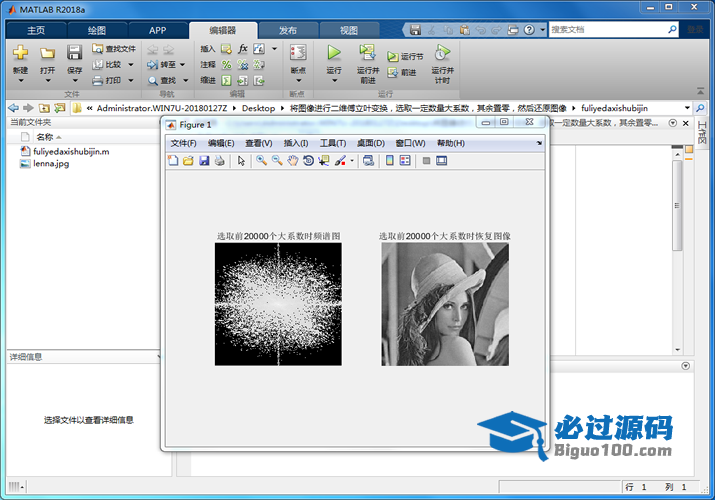Toggle the Insert Legend button in Figure 1

click(405, 160)
